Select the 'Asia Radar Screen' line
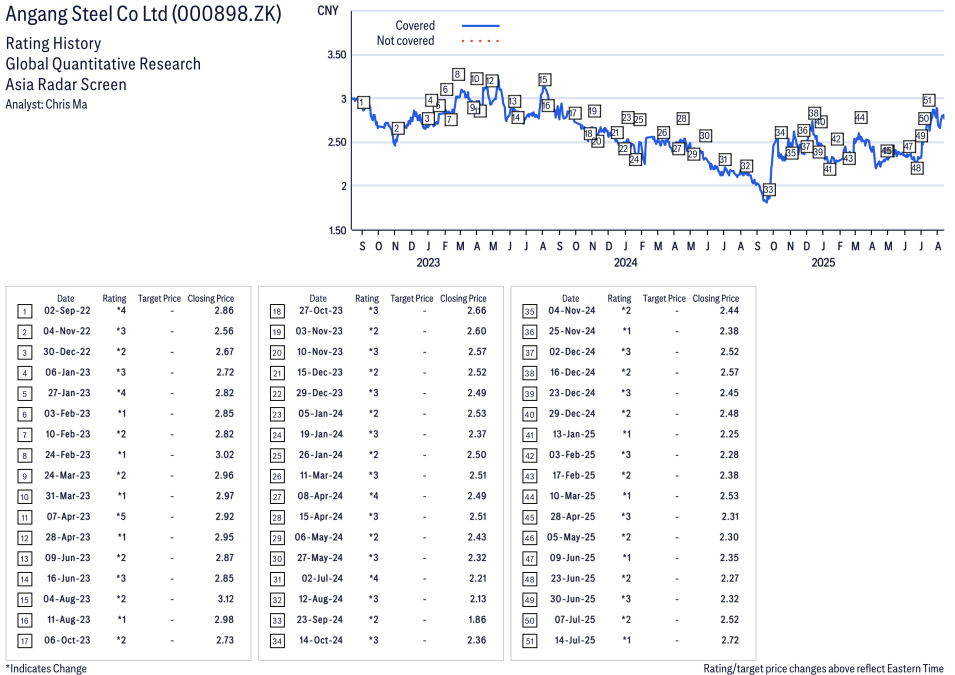Screen dimensions: 955x675 66,84
